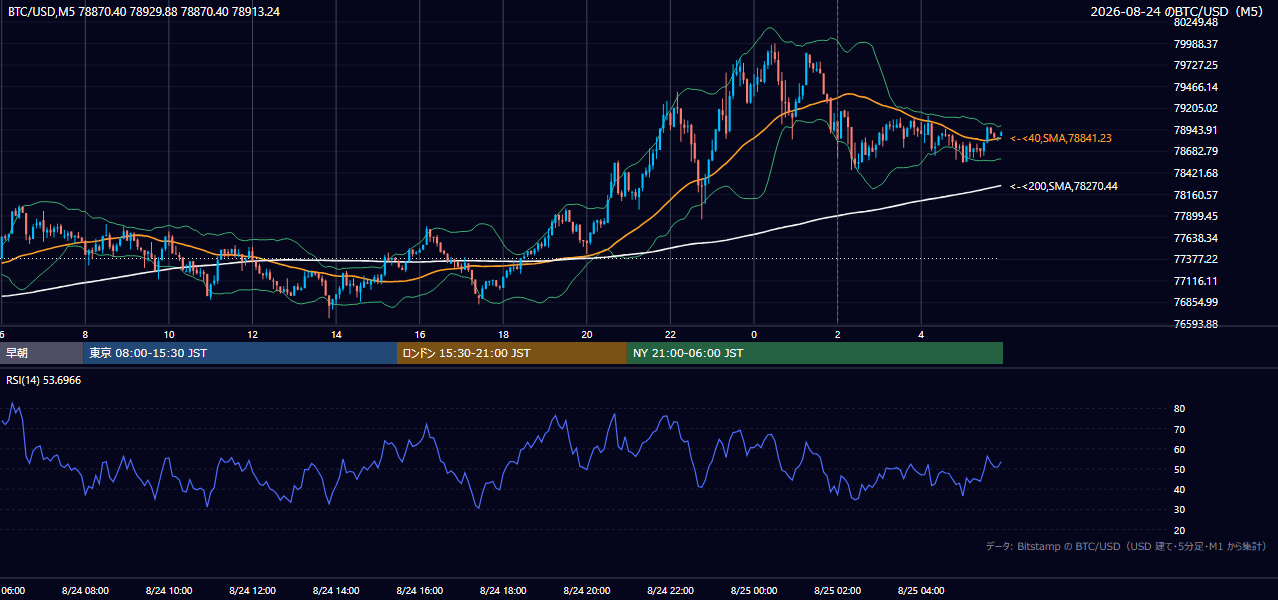Click hour label 16 under the candlestick chart
This screenshot has width=1278, height=600.
420,334
